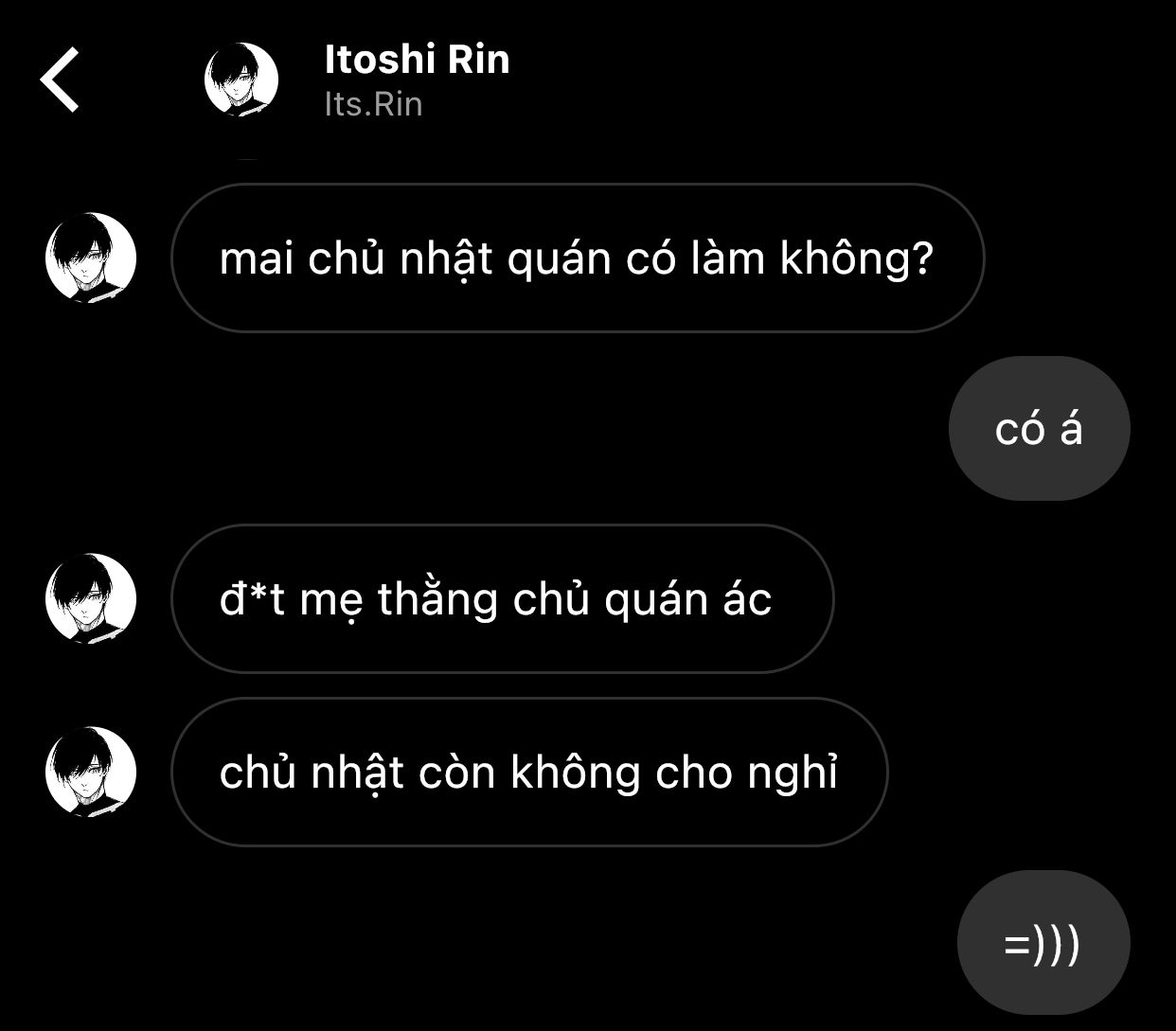The image size is (1176, 1031).
Task: Select the message 'chủ nhật còn không cho nghỉ'
Action: 529,772
